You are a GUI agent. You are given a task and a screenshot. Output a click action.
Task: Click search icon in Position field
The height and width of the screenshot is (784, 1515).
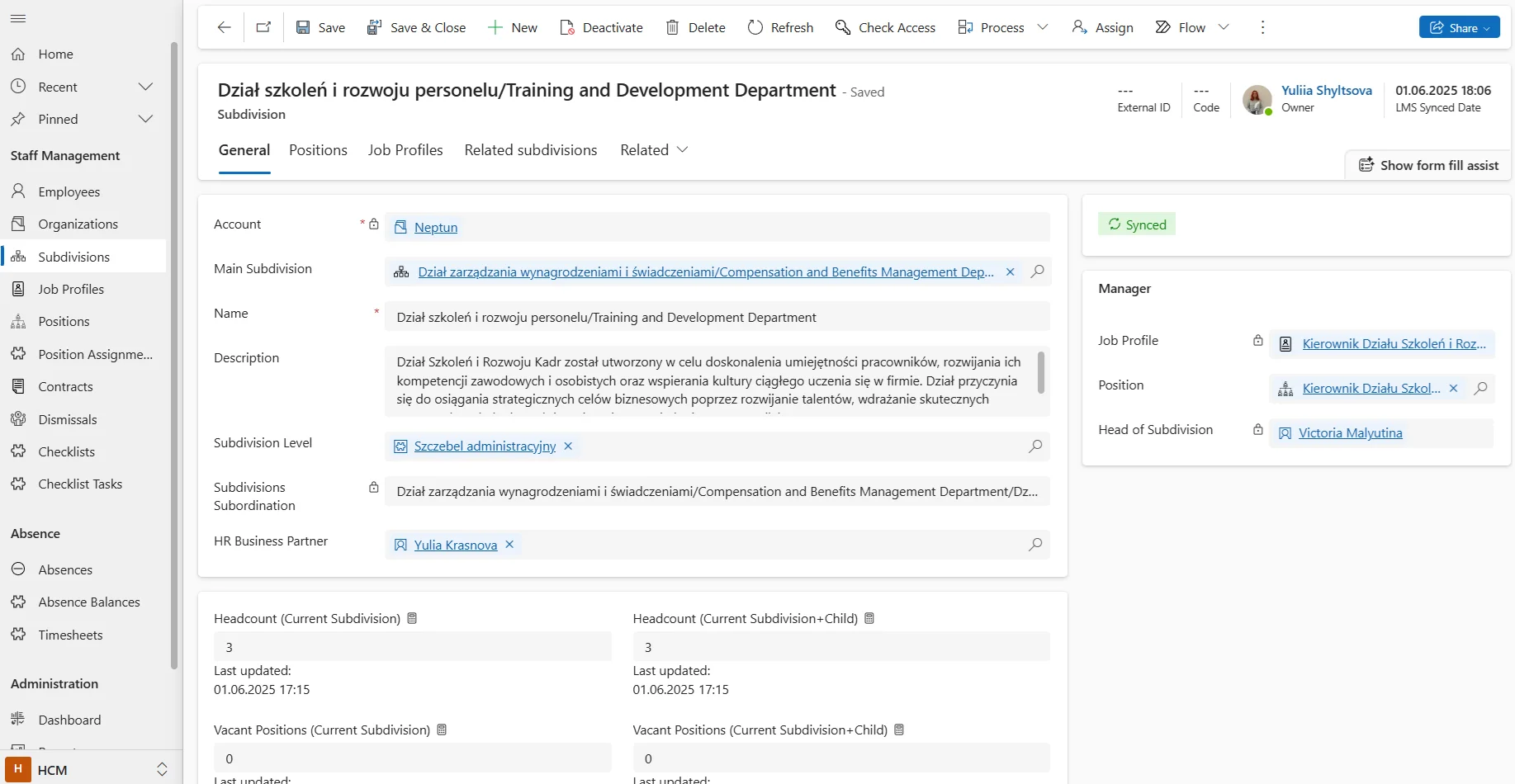(1480, 388)
